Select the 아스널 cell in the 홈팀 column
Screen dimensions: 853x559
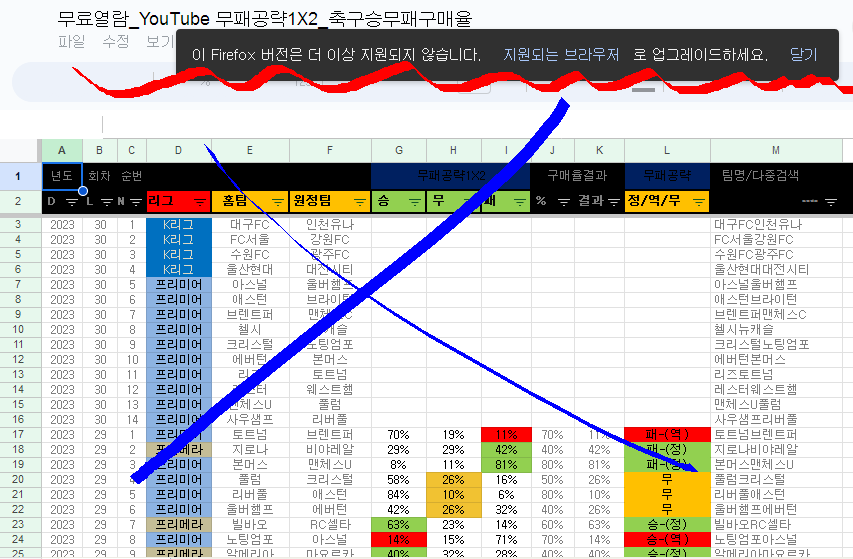click(250, 284)
